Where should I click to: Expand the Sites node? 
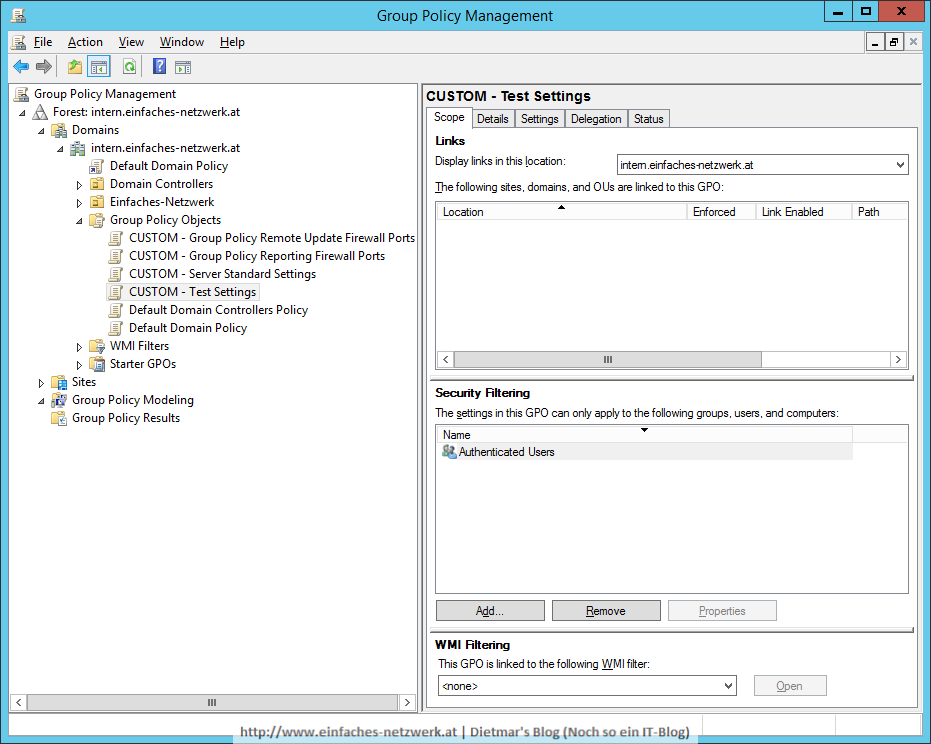coord(42,383)
